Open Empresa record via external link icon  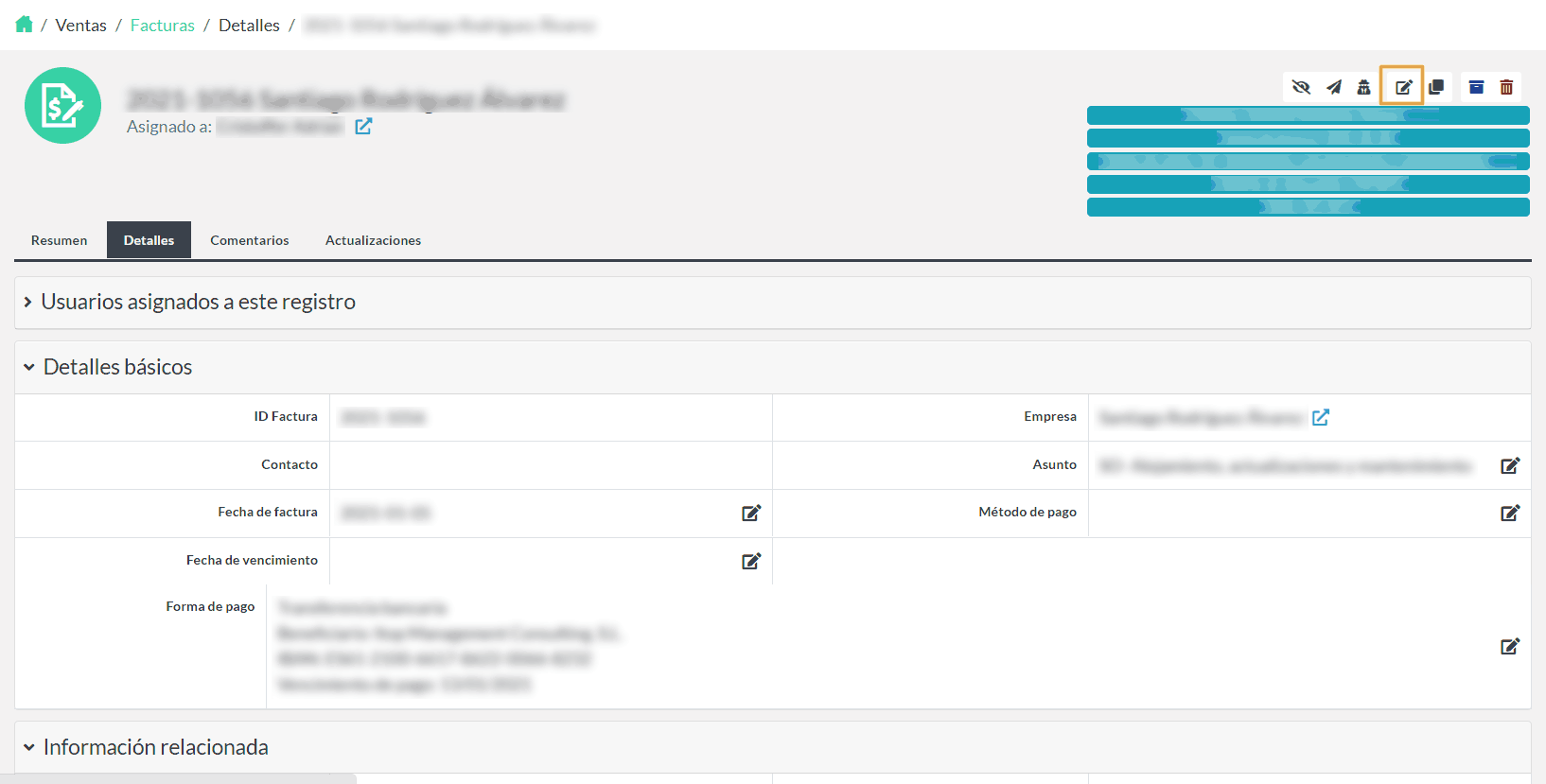point(1321,417)
